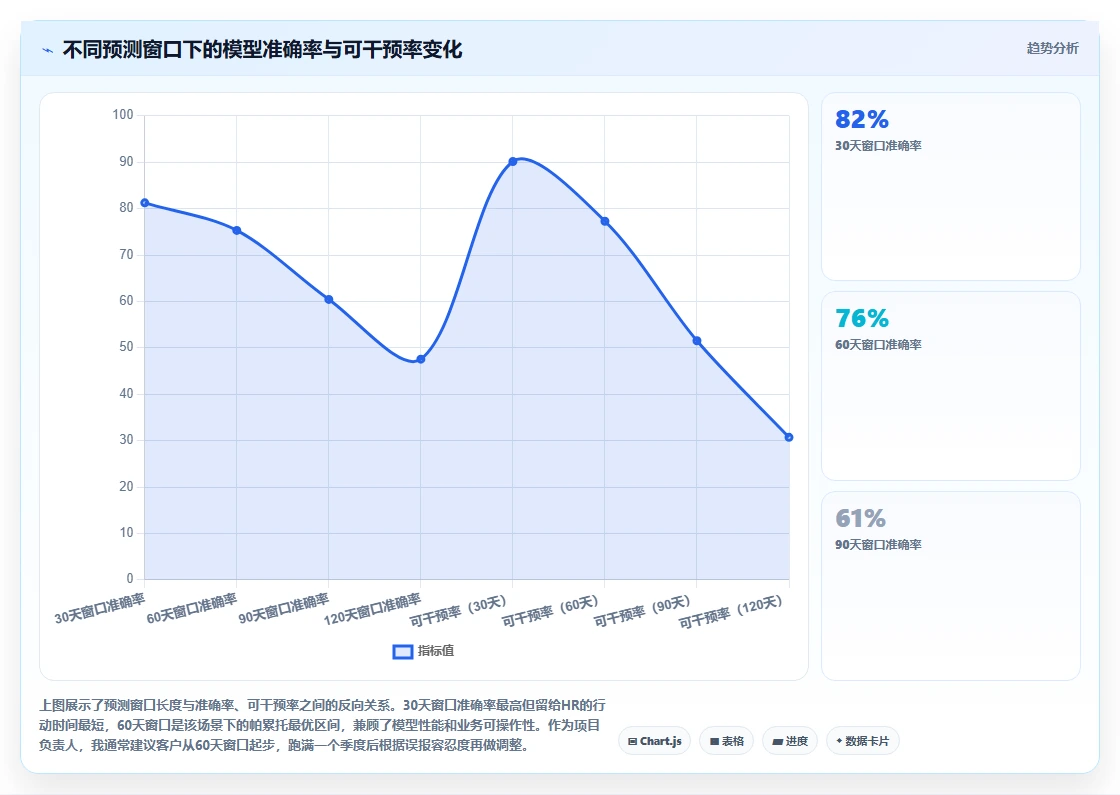Screen dimensions: 1120x795
Task: Select the 进度 tag
Action: (x=790, y=741)
